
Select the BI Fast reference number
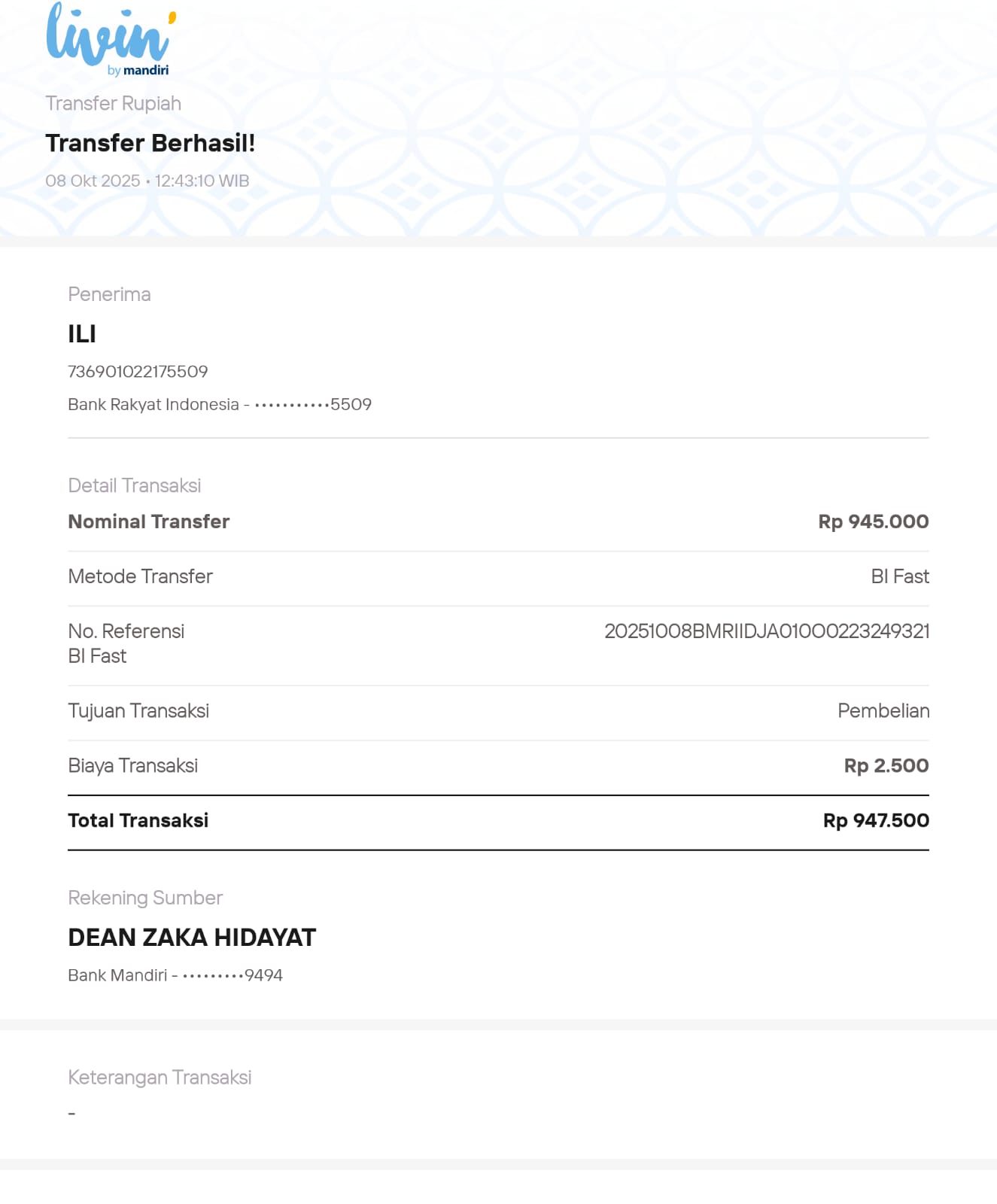pos(767,631)
